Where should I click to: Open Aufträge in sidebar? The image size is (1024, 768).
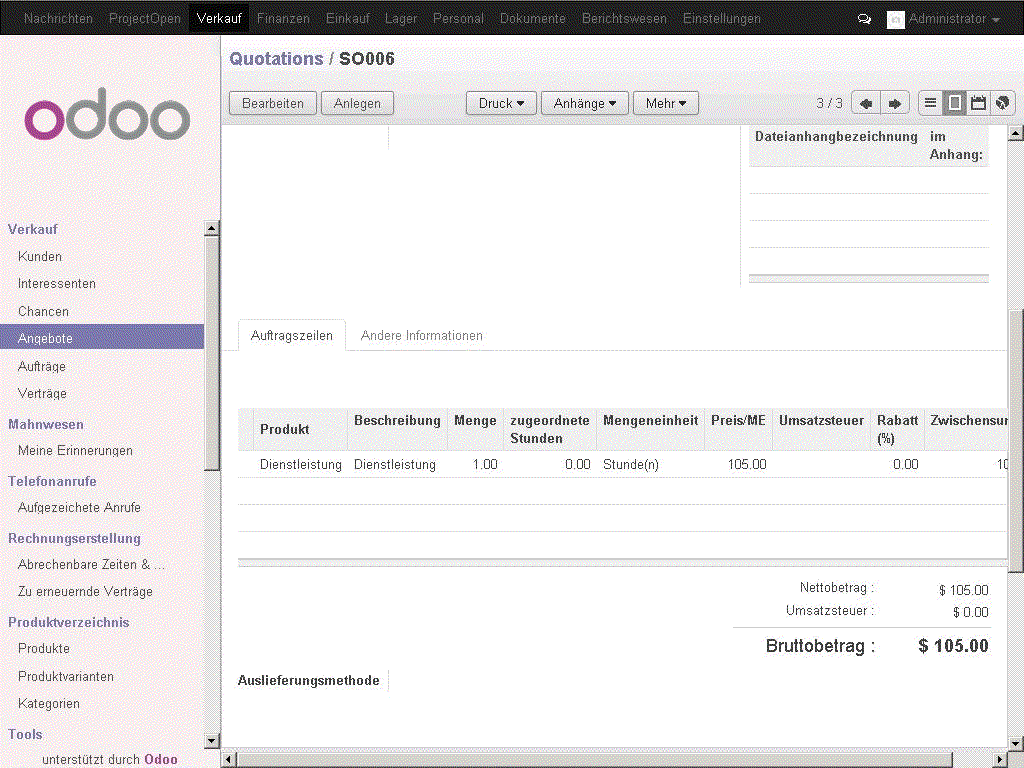coord(42,366)
